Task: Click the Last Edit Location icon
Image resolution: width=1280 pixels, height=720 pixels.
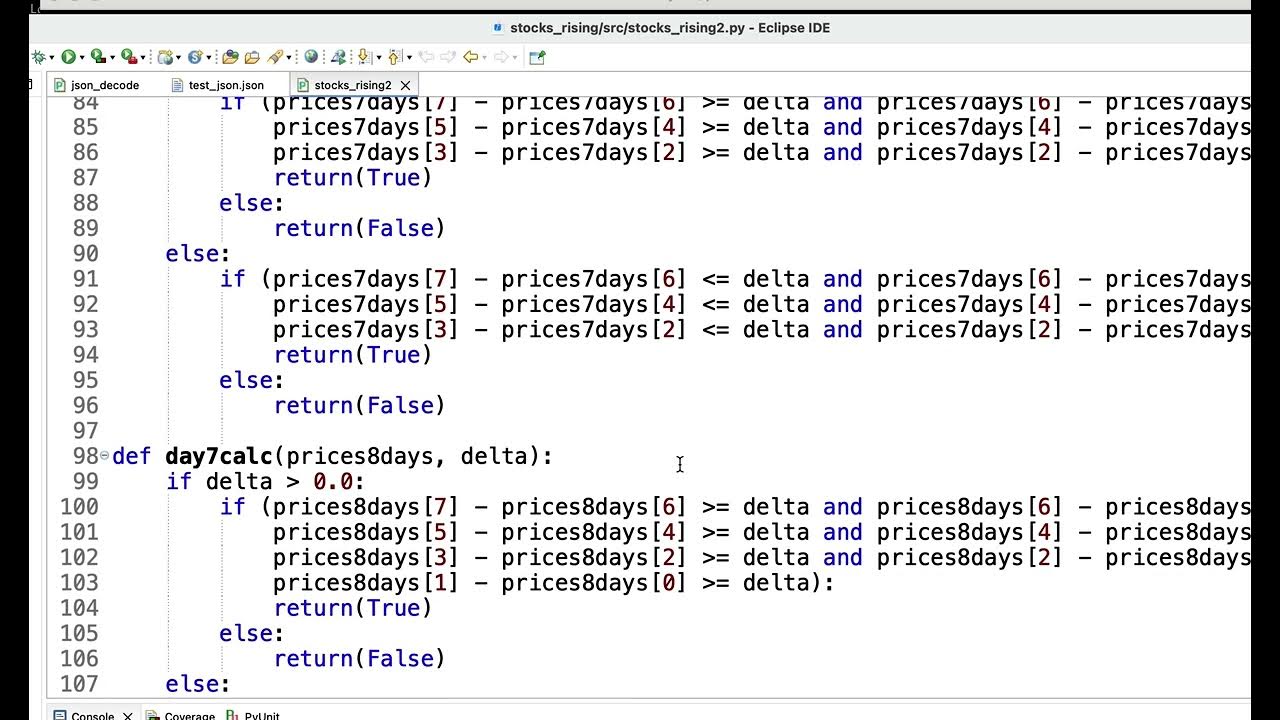Action: click(x=426, y=57)
